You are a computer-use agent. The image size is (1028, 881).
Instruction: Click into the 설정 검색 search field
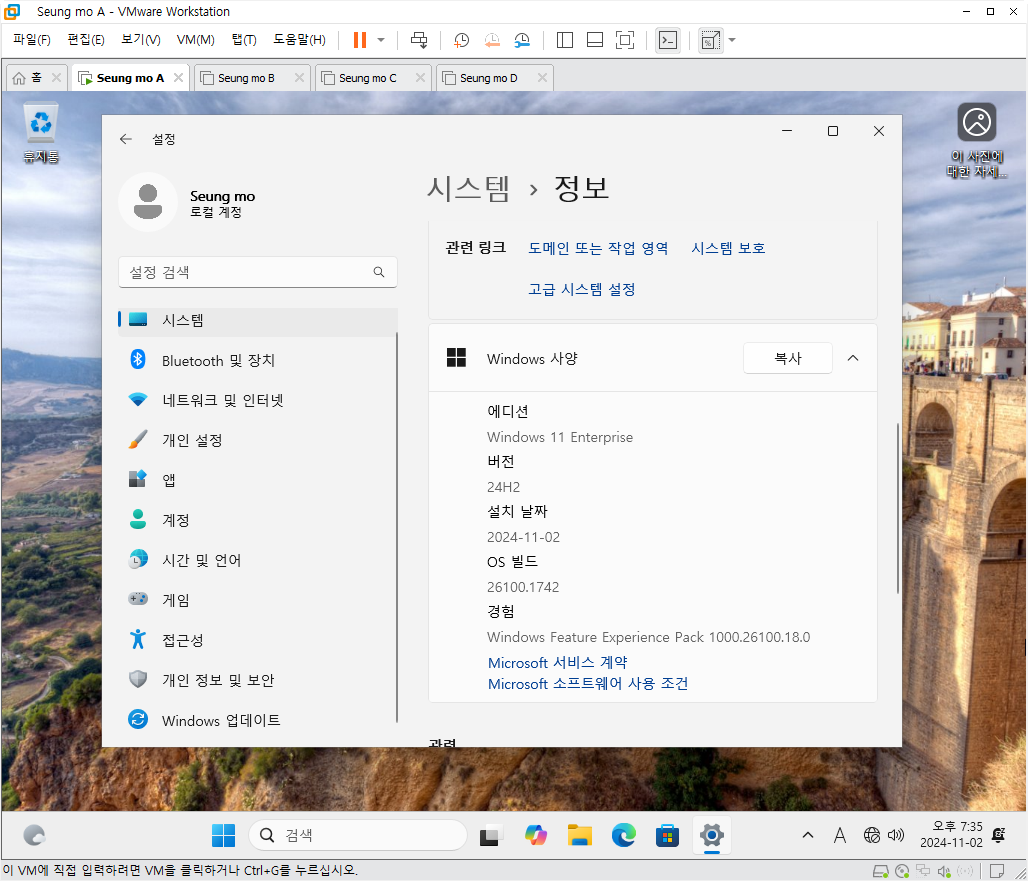(258, 272)
